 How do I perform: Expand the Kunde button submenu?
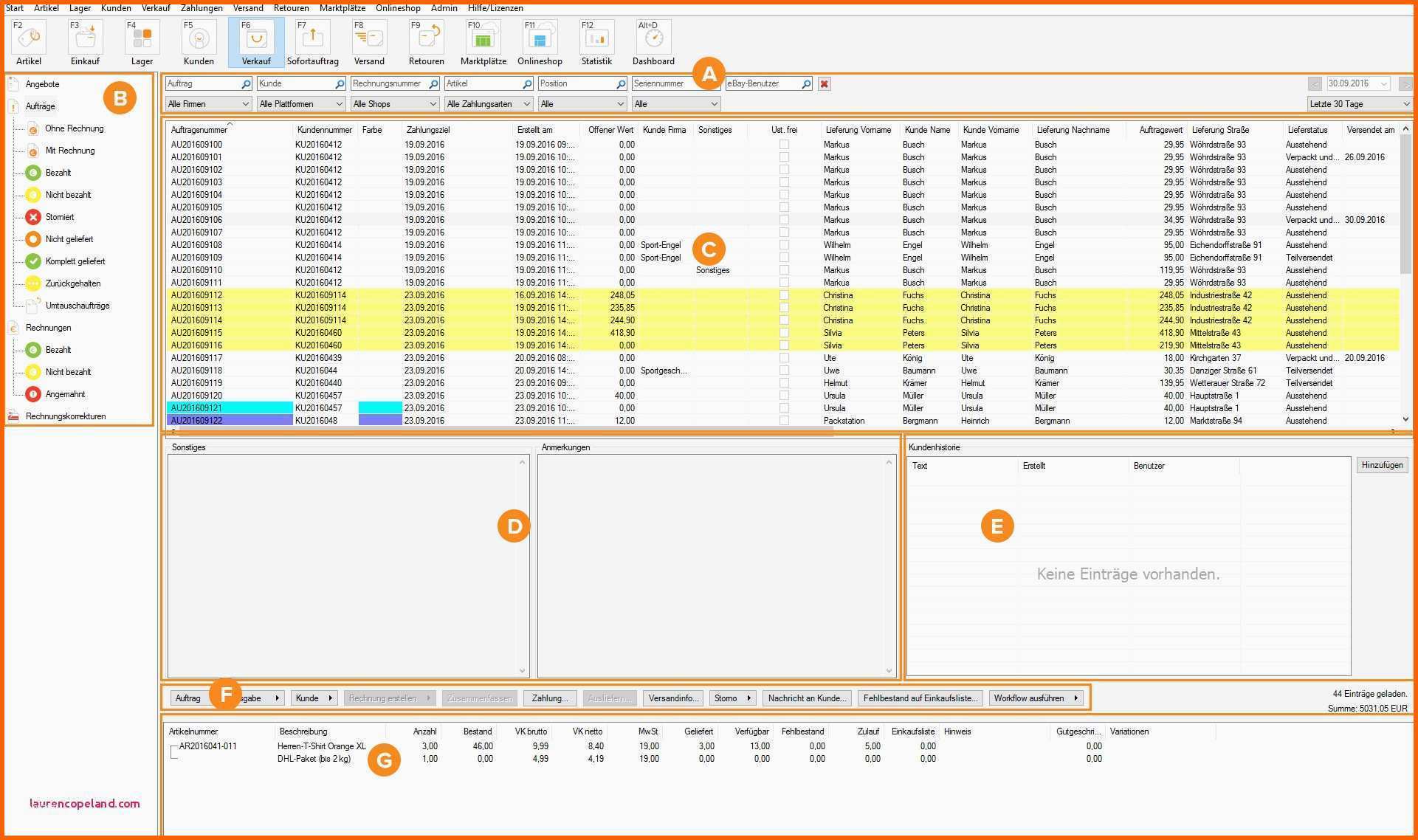point(331,698)
